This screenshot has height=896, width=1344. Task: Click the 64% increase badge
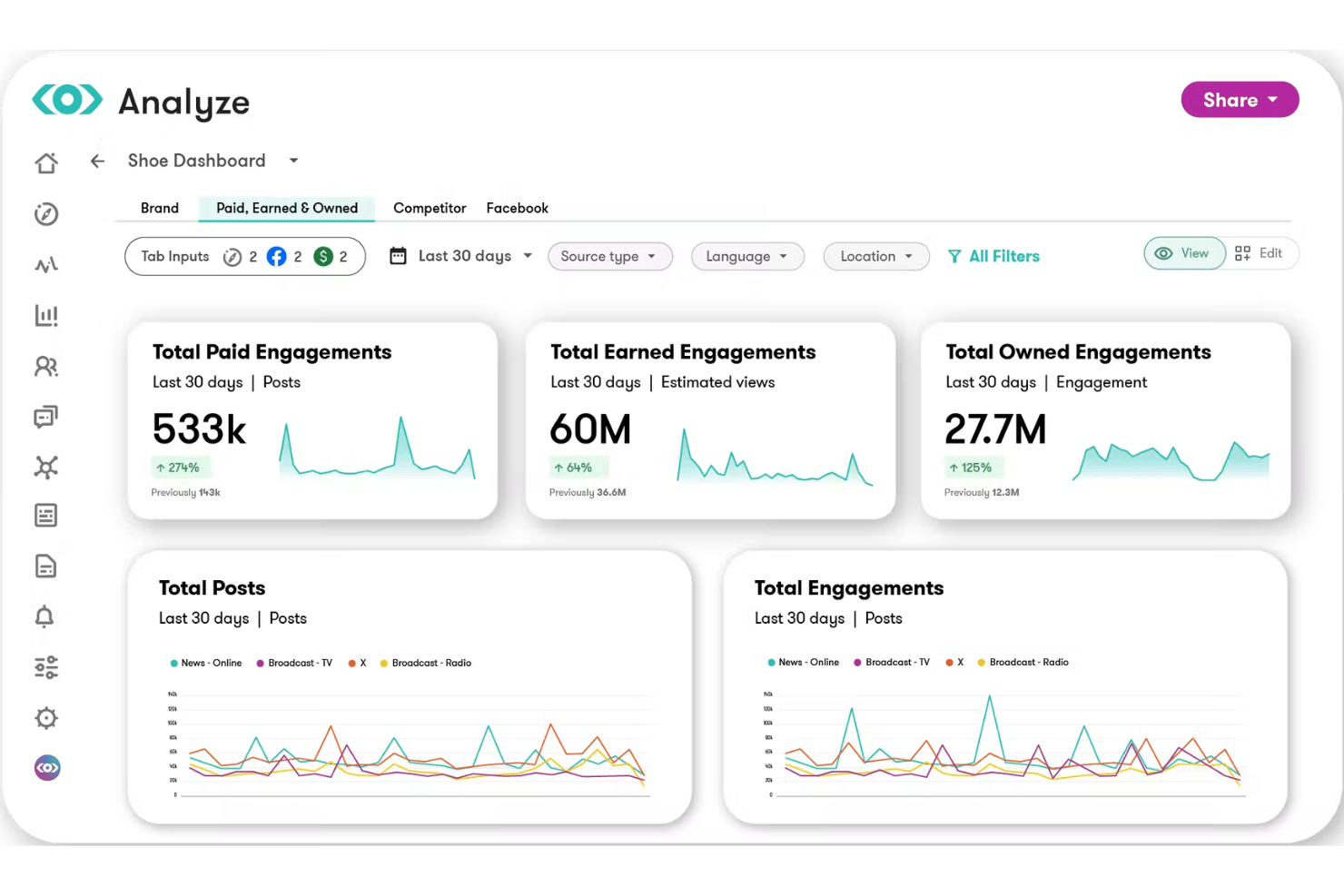[x=577, y=468]
